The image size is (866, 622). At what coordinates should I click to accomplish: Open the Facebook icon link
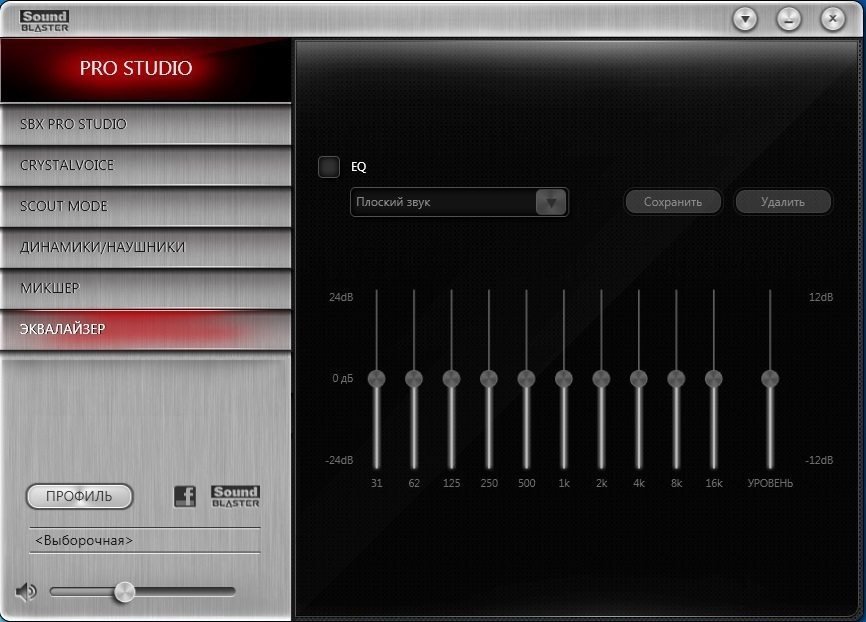tap(185, 496)
